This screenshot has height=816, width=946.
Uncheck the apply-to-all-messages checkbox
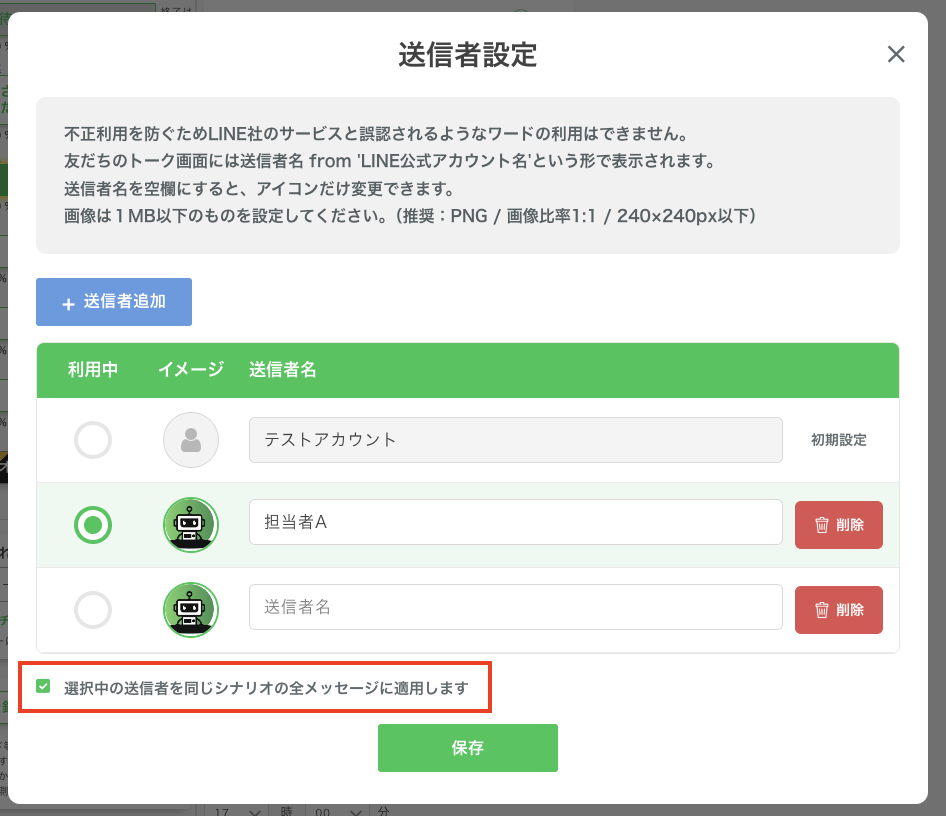pyautogui.click(x=43, y=687)
